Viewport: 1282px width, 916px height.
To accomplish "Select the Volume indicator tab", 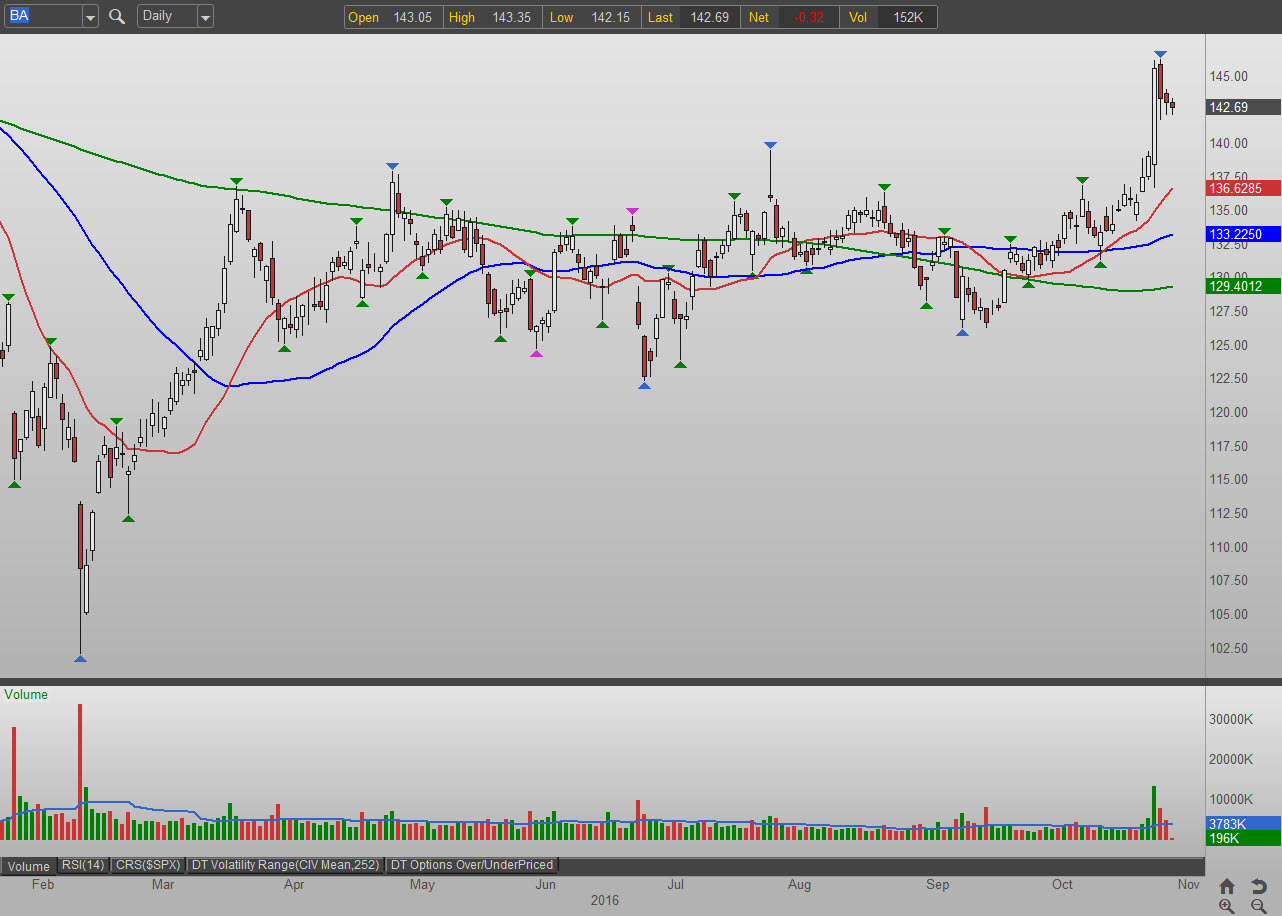I will [x=28, y=865].
